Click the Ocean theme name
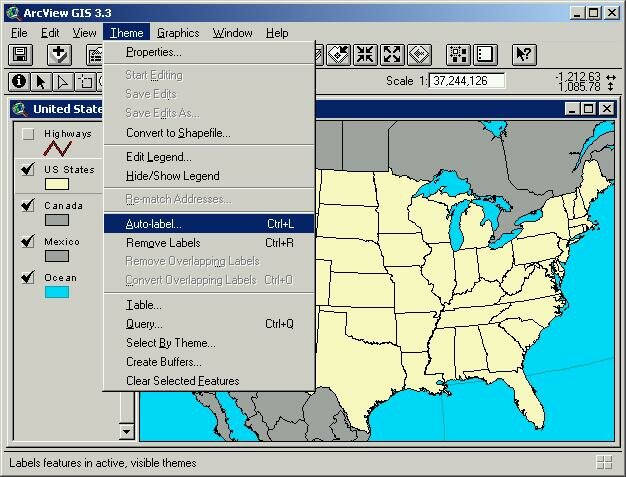The image size is (626, 477). point(60,277)
